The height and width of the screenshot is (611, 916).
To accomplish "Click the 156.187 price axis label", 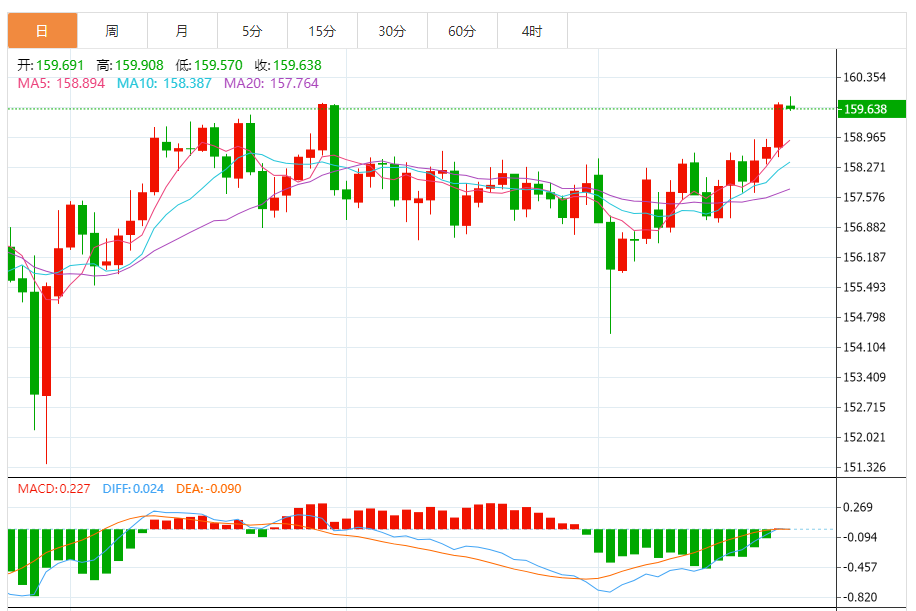I will pos(864,258).
